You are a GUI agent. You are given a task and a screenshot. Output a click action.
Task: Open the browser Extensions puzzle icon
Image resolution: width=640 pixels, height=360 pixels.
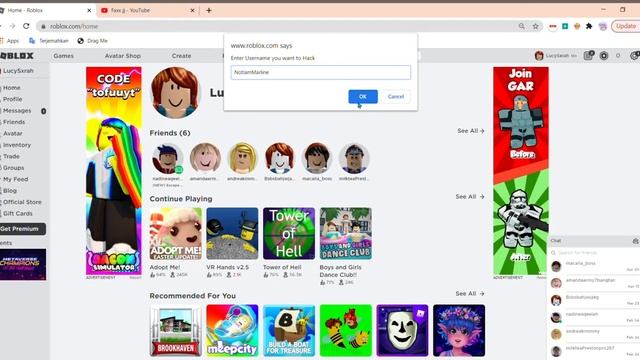(x=589, y=26)
